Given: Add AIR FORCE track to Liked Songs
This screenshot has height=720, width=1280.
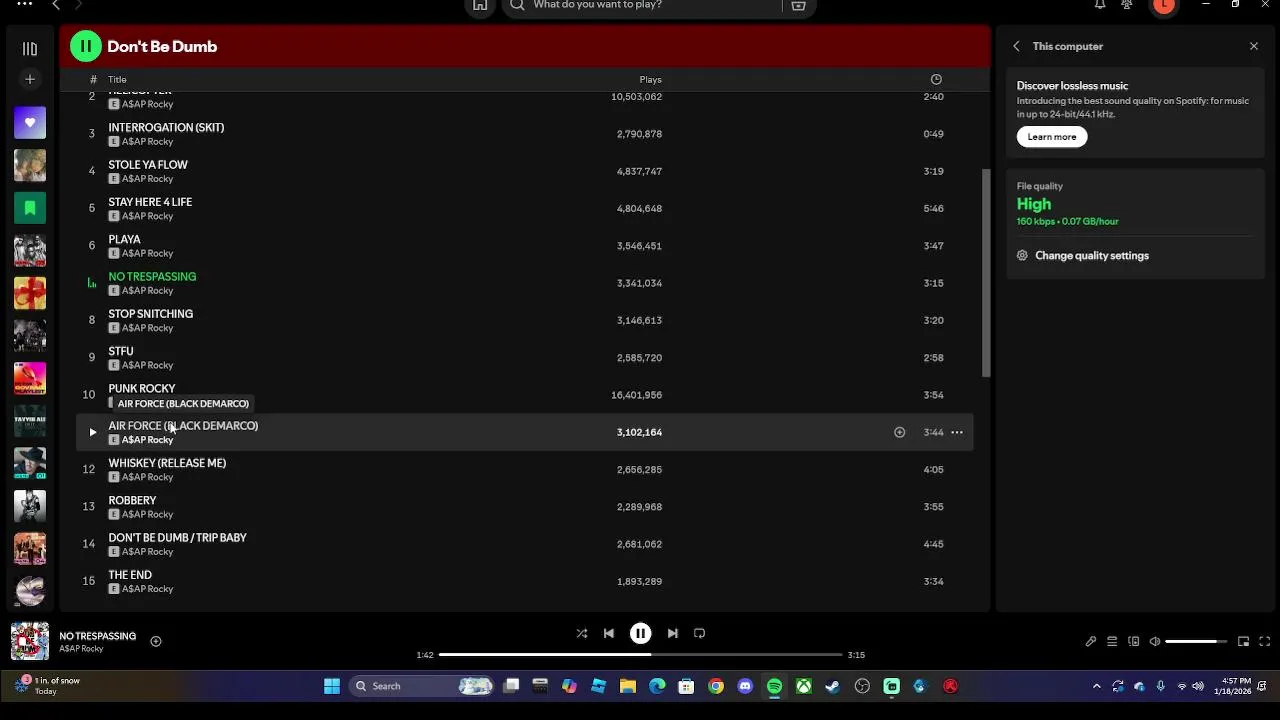Looking at the screenshot, I should tap(899, 432).
